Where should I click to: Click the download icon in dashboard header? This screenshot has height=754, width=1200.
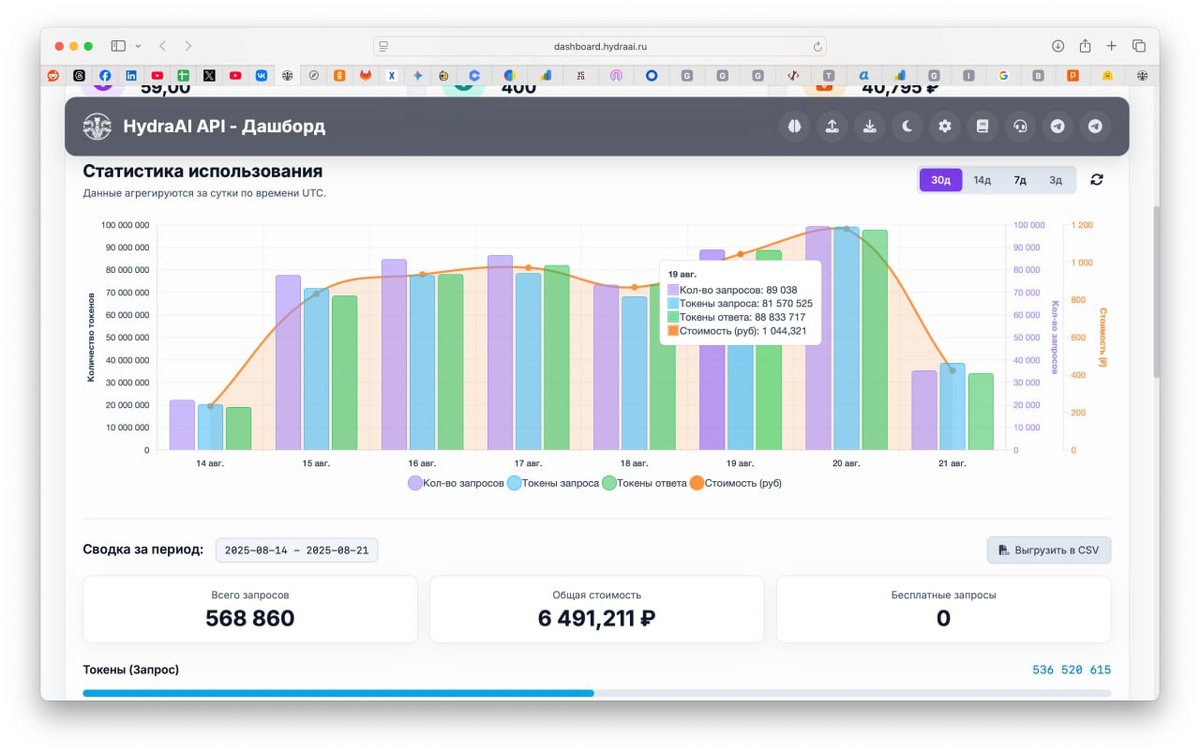(870, 126)
